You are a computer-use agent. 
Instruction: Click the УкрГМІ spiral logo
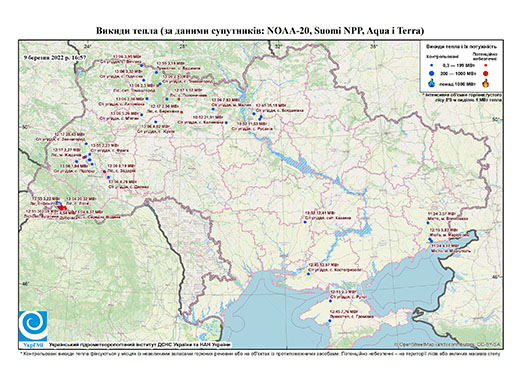coord(33,326)
